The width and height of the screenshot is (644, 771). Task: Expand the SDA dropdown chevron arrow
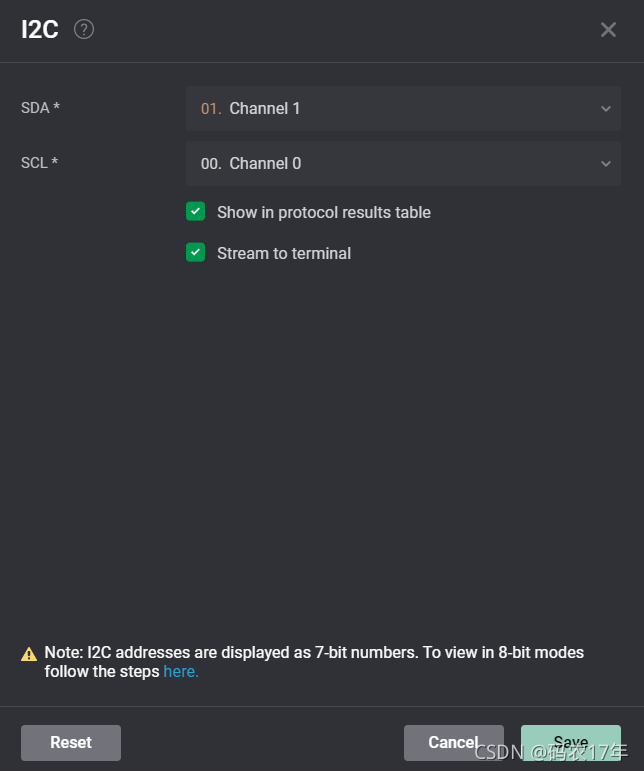605,109
